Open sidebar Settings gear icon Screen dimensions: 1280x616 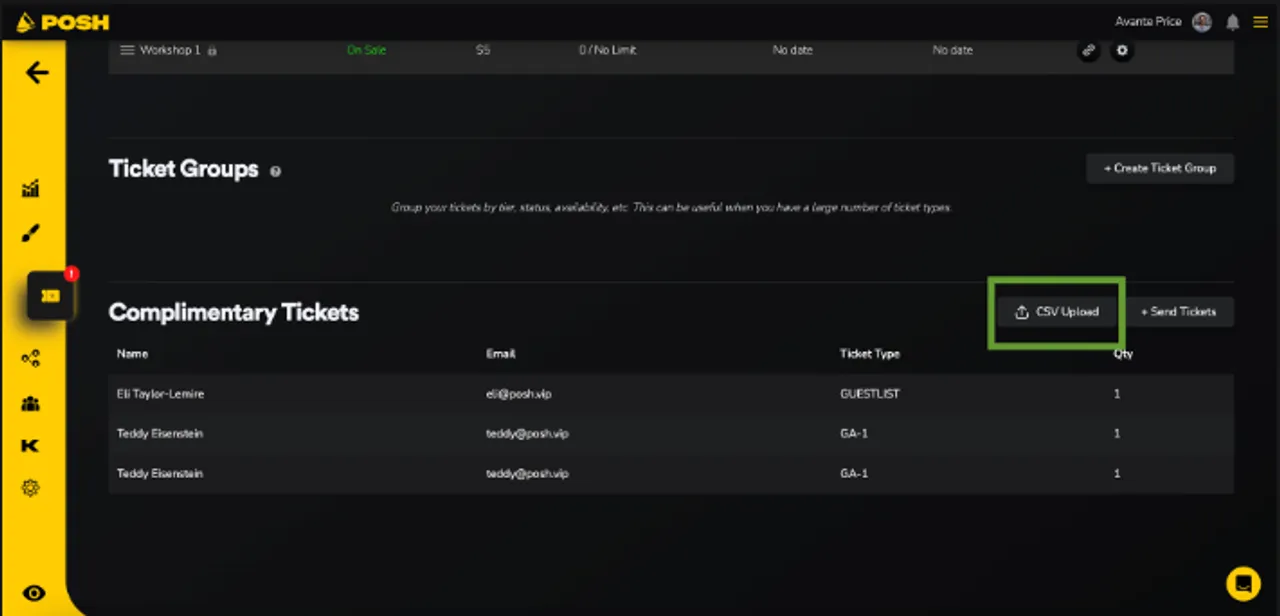click(x=30, y=488)
